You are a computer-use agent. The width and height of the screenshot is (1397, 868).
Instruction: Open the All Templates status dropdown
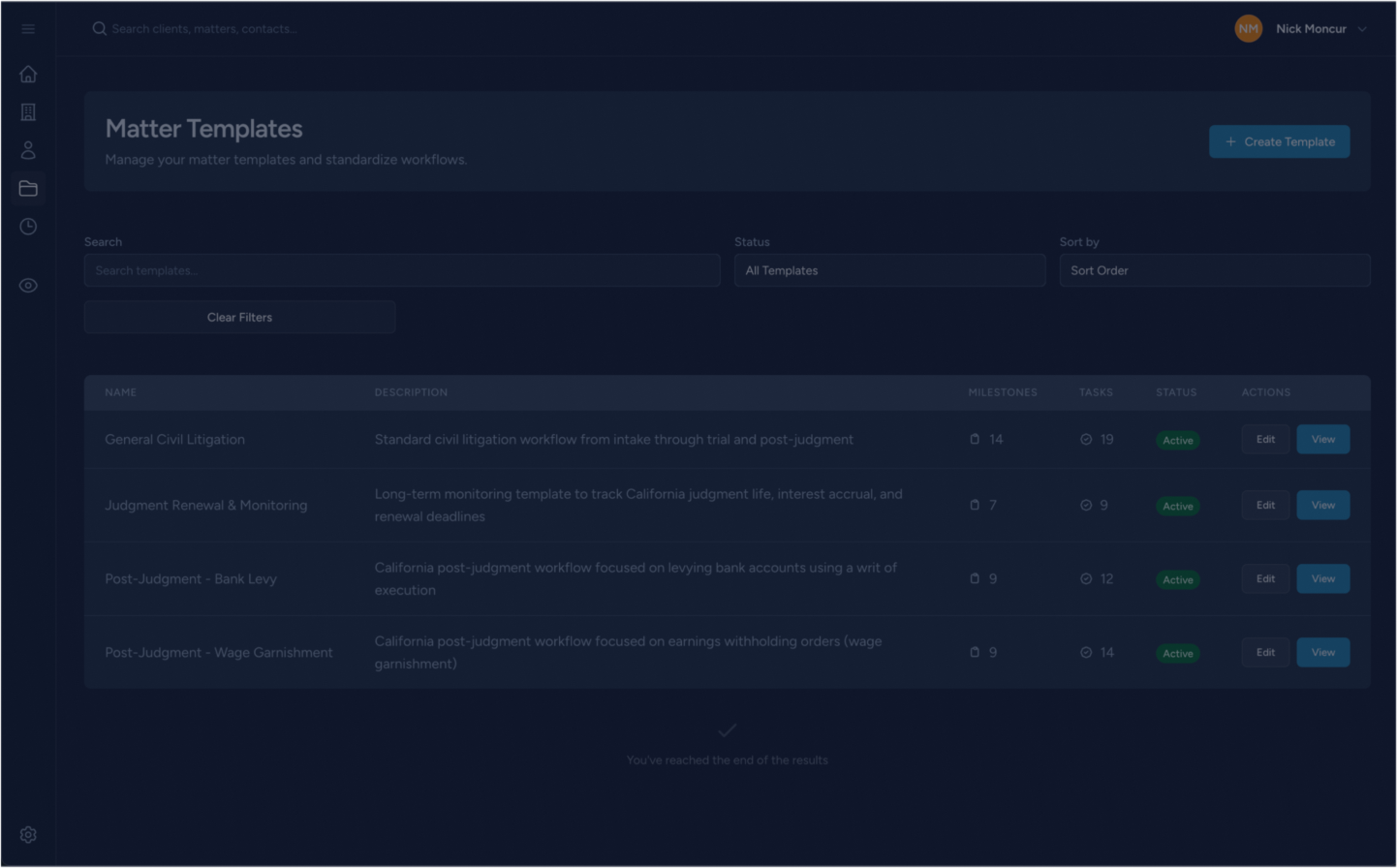pyautogui.click(x=889, y=270)
